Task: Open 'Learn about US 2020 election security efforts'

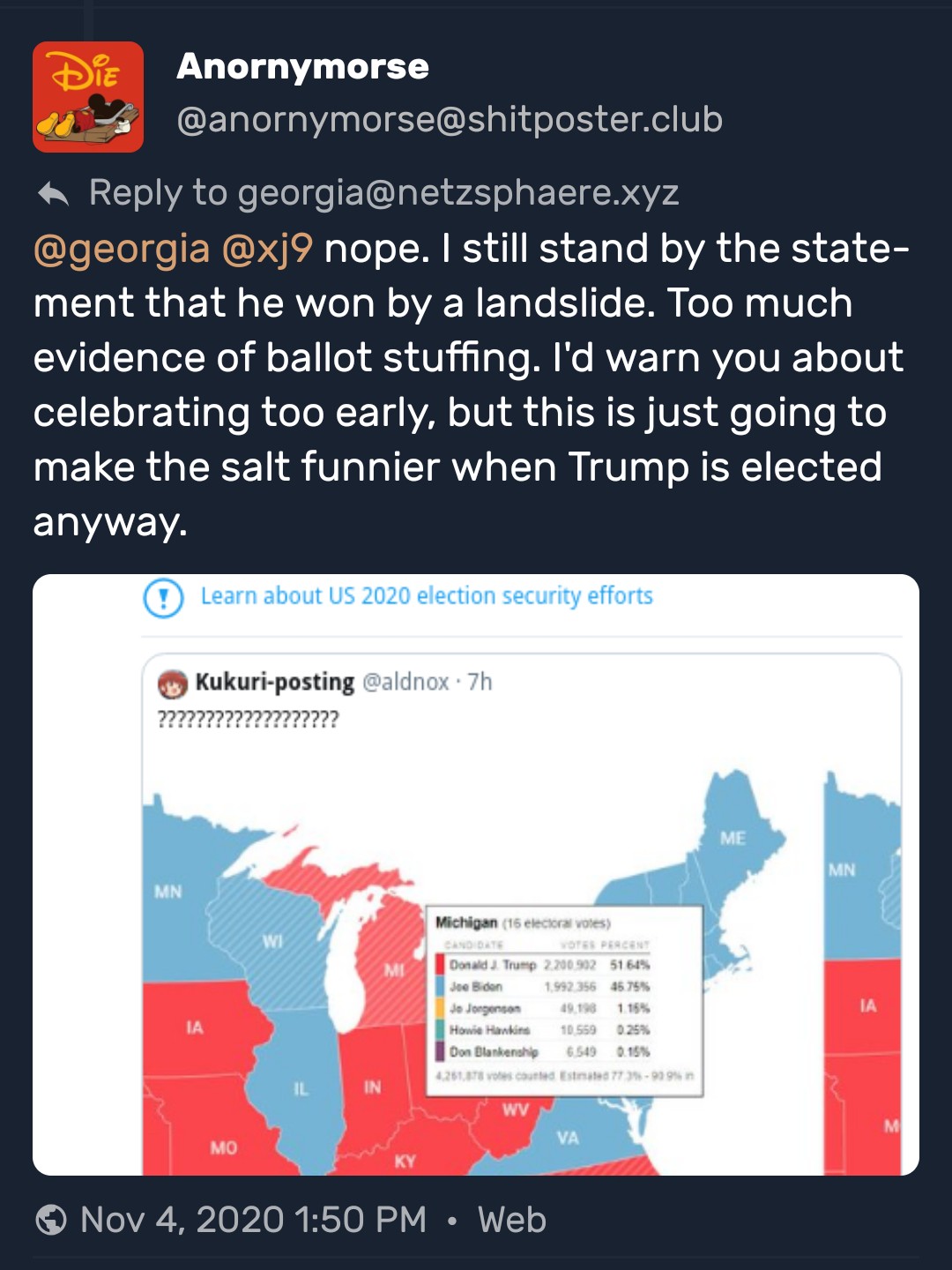Action: [427, 596]
